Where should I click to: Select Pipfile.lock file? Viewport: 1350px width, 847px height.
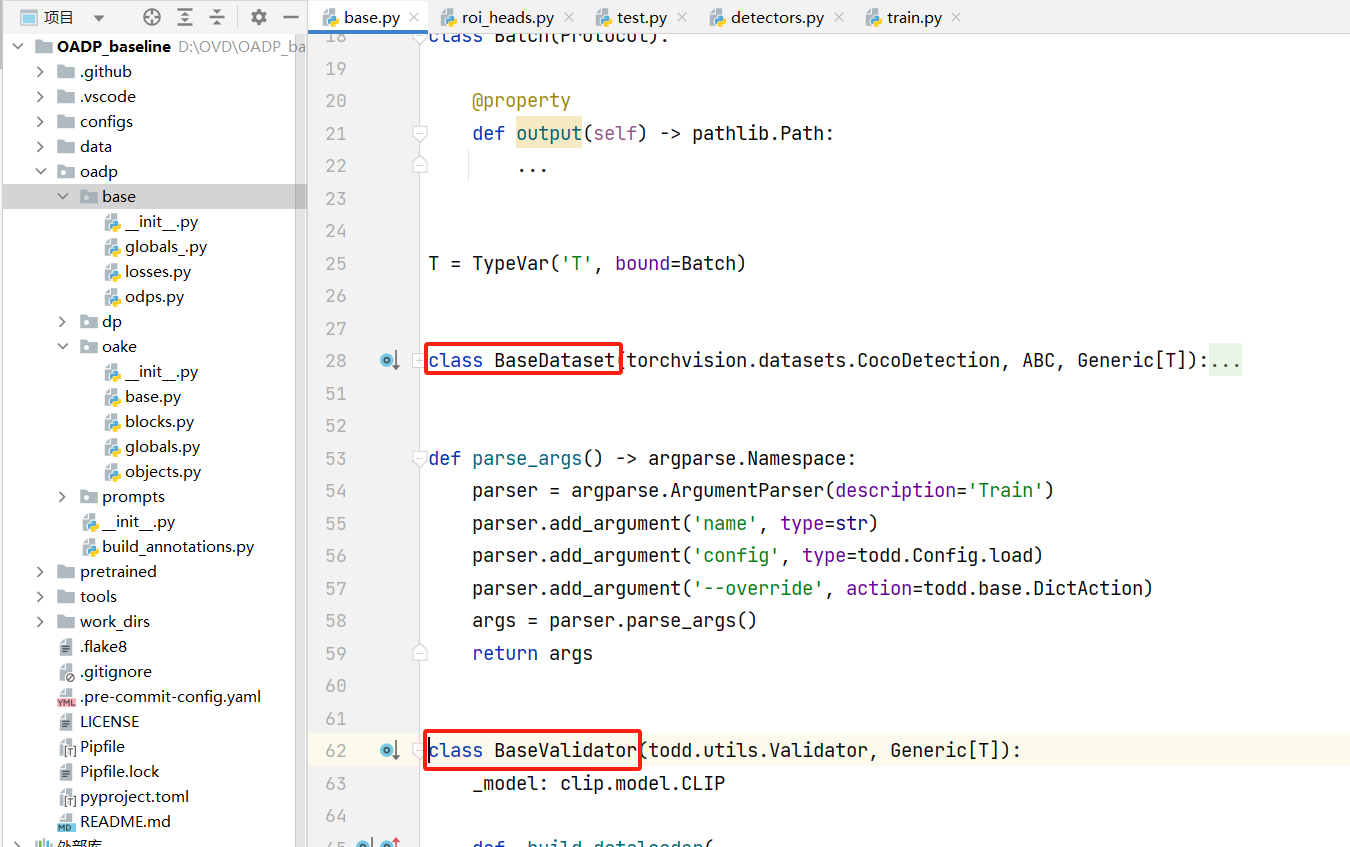pyautogui.click(x=120, y=772)
